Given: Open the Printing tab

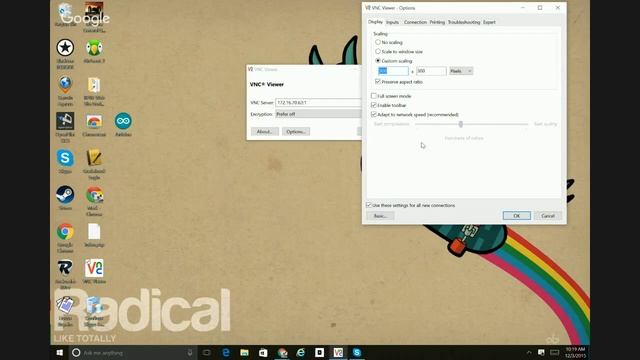Looking at the screenshot, I should [x=437, y=22].
